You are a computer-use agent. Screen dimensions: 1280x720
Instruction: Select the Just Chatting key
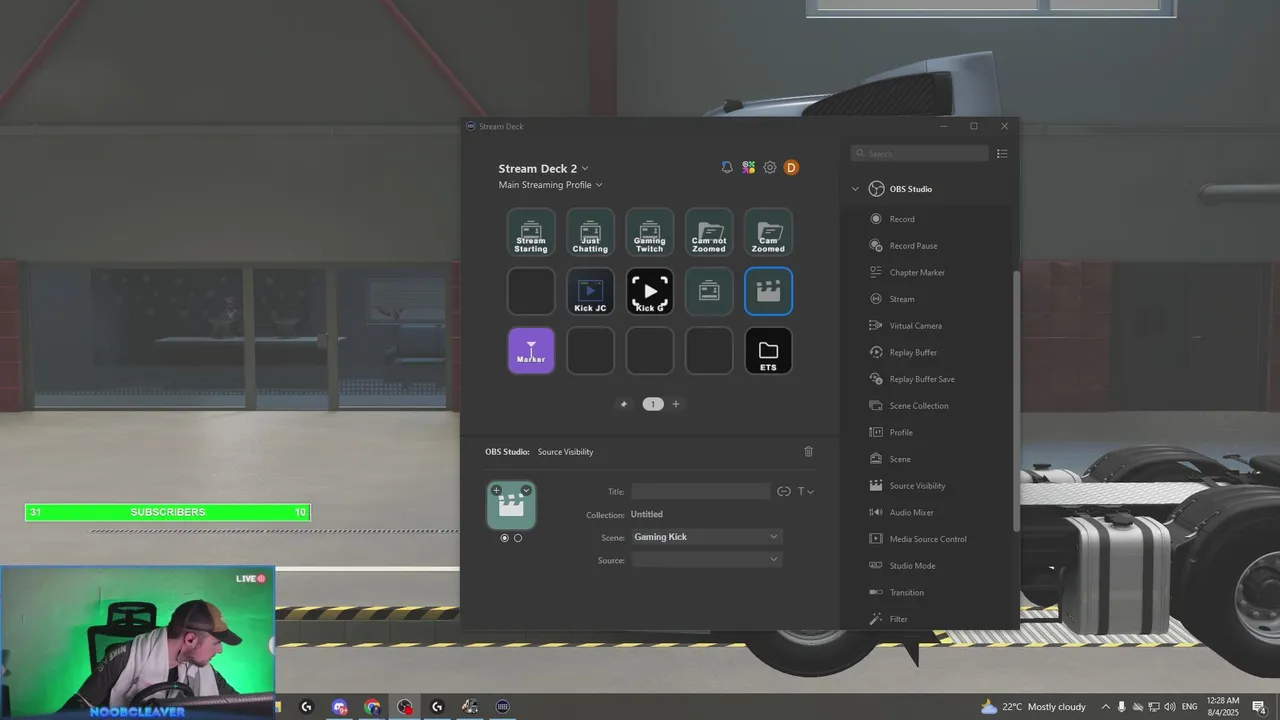click(x=590, y=232)
